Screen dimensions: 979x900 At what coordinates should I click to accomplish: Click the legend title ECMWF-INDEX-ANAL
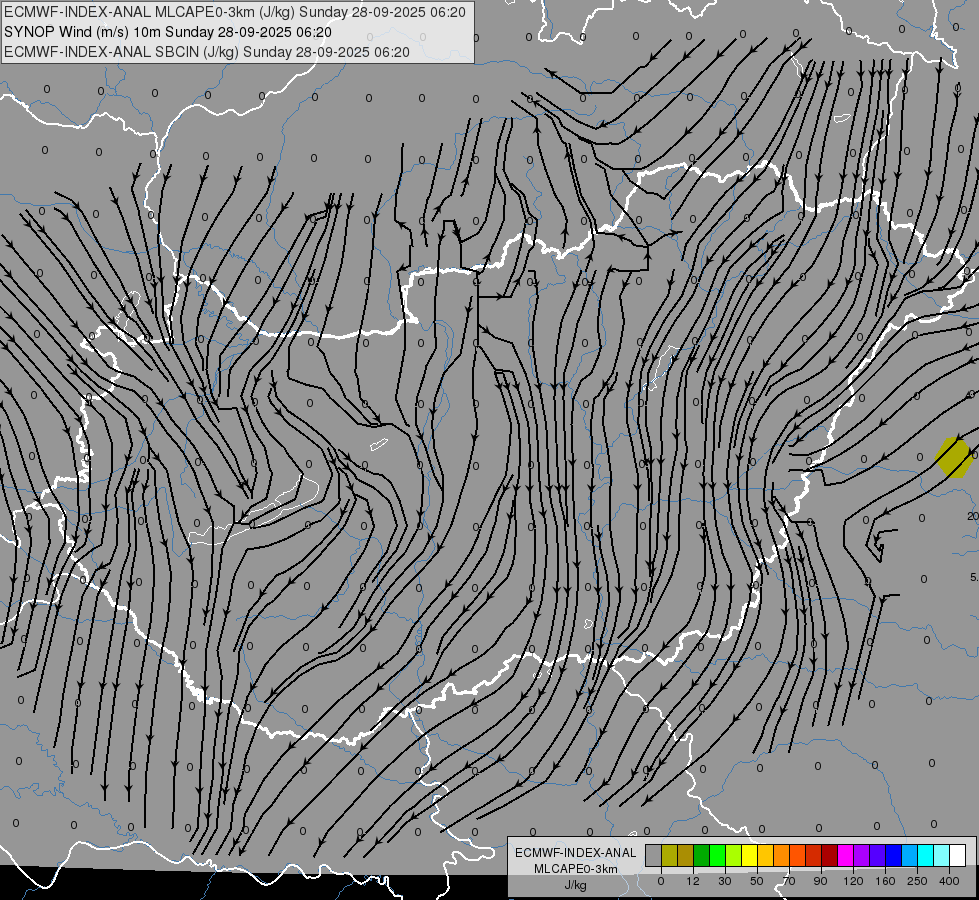(576, 853)
